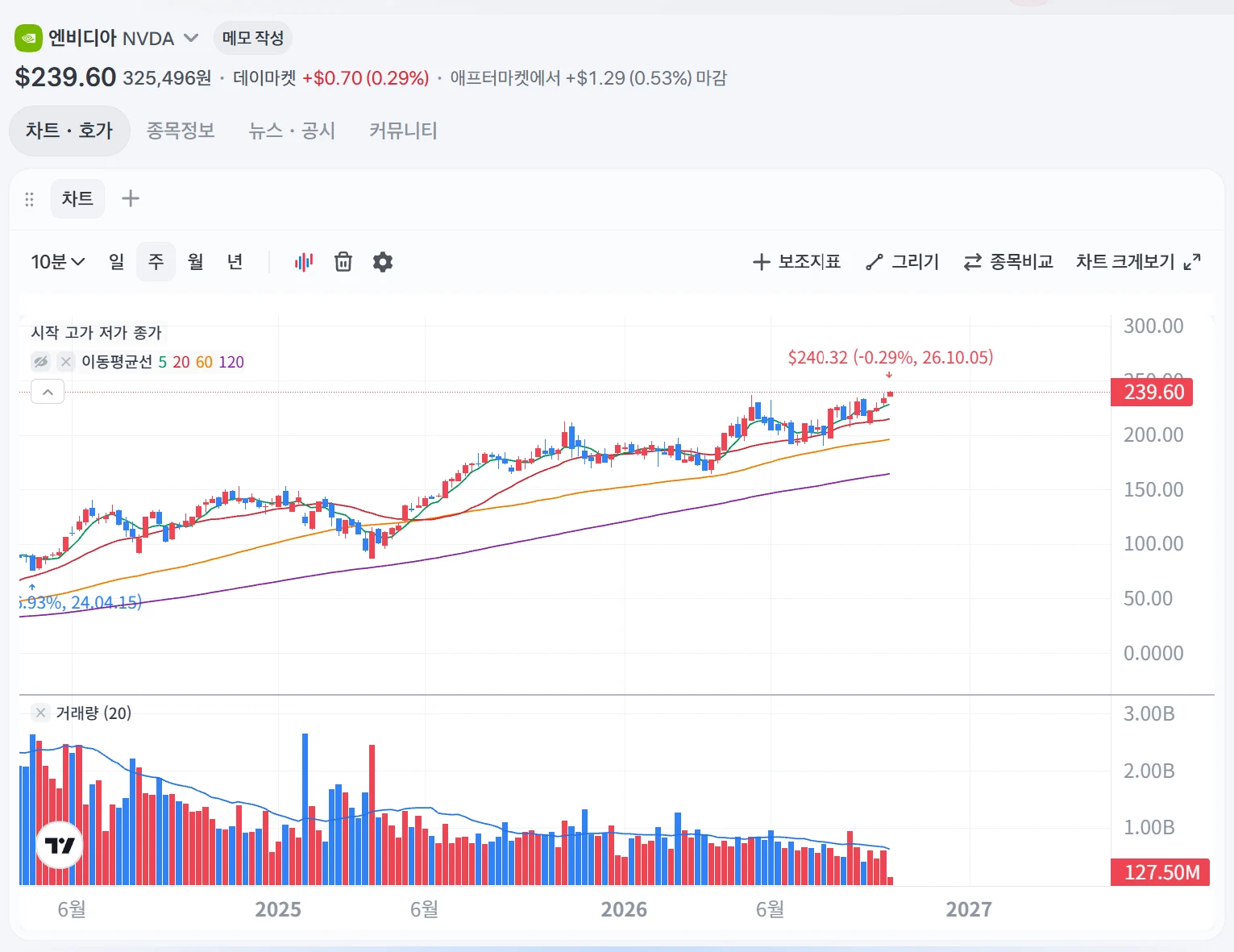This screenshot has height=952, width=1234.
Task: Add a new chart tab with plus
Action: click(x=131, y=198)
